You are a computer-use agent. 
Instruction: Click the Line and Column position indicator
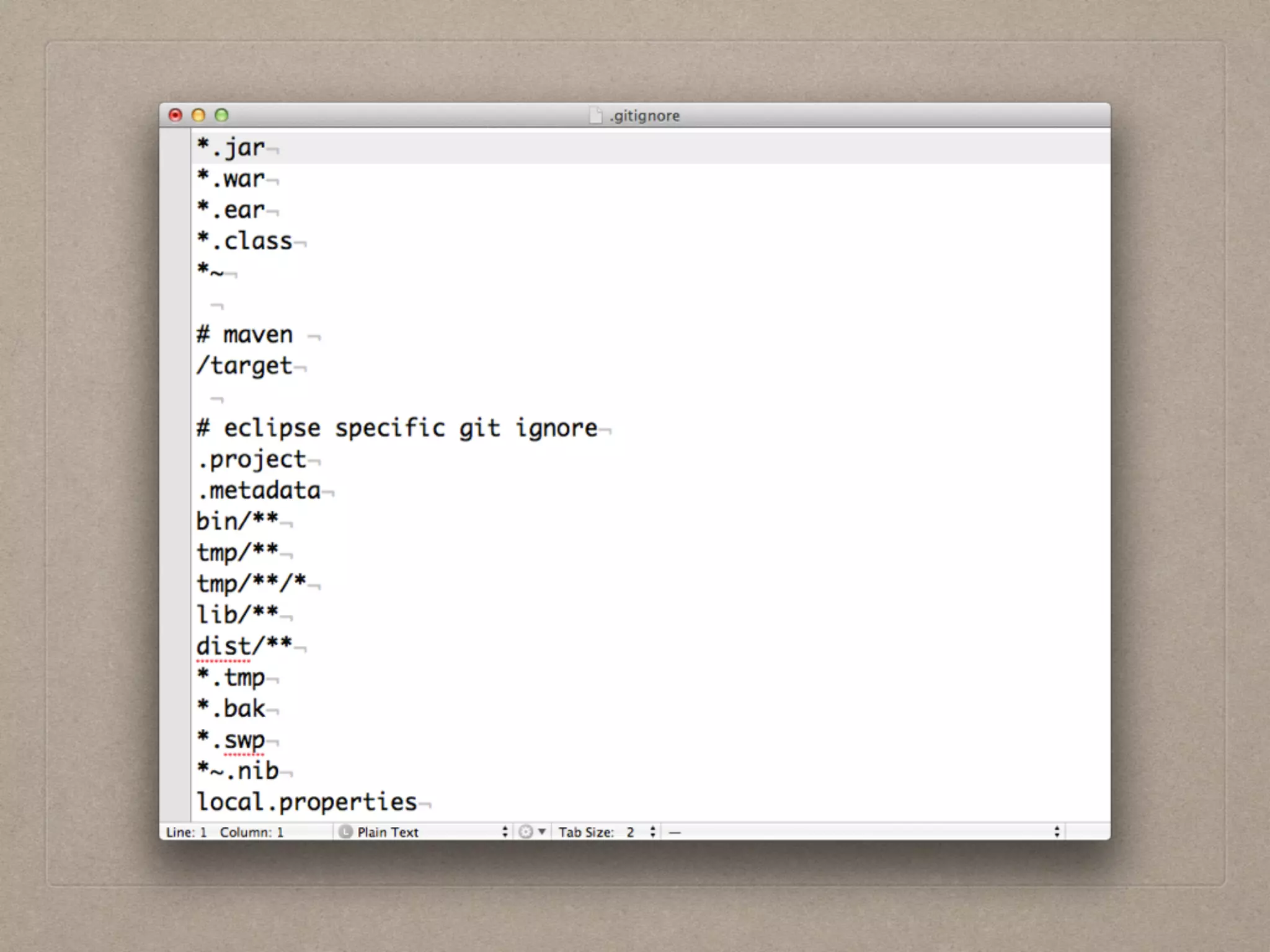225,832
